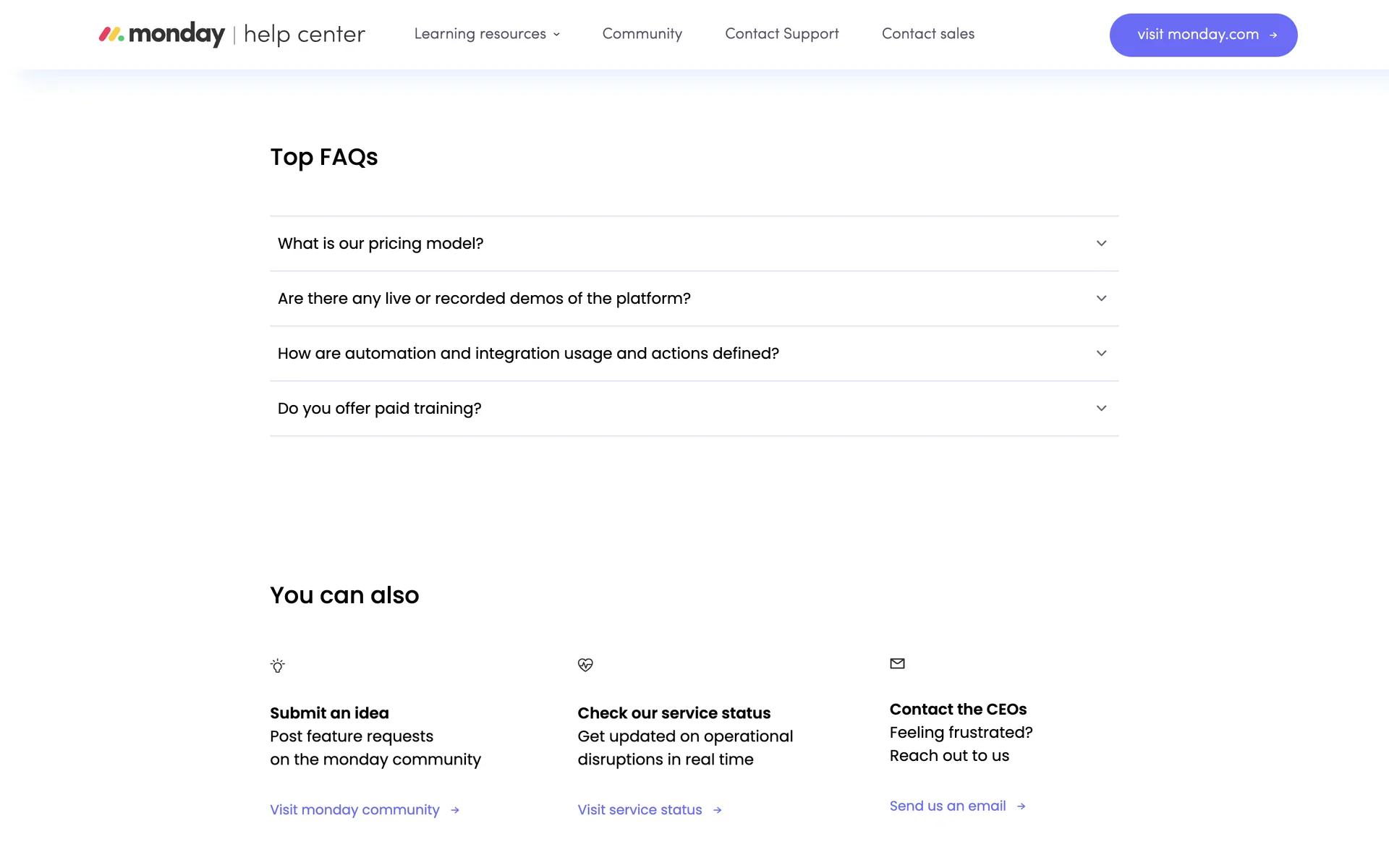This screenshot has width=1389, height=868.
Task: Open the Community nav item
Action: click(x=642, y=34)
